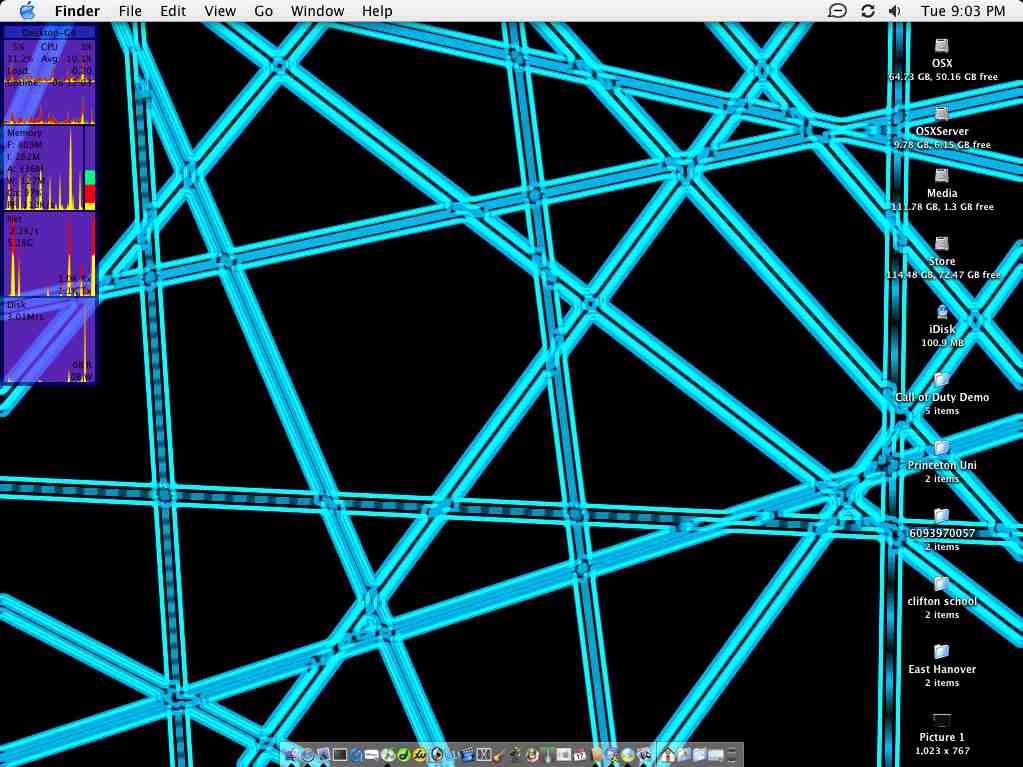This screenshot has height=767, width=1023.
Task: Click the iChat speech bubble status icon
Action: (x=837, y=11)
